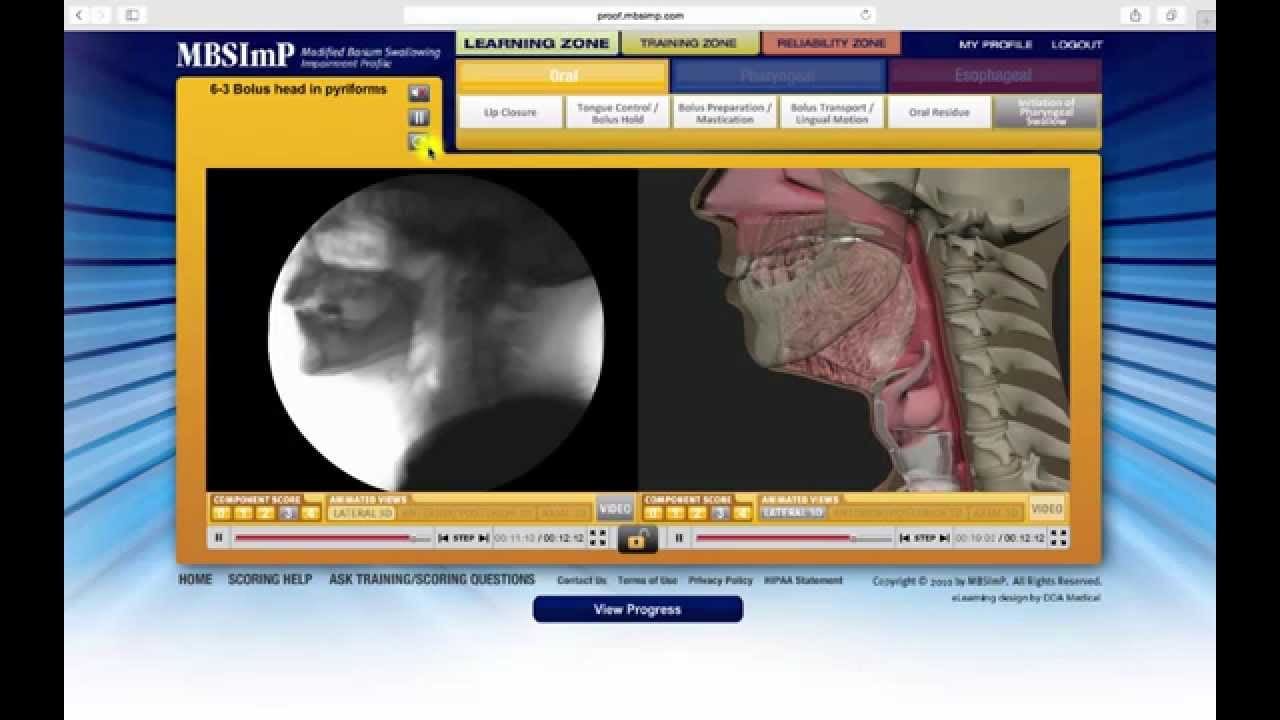Switch to the Reliability Zone tab
This screenshot has width=1280, height=720.
tap(831, 43)
